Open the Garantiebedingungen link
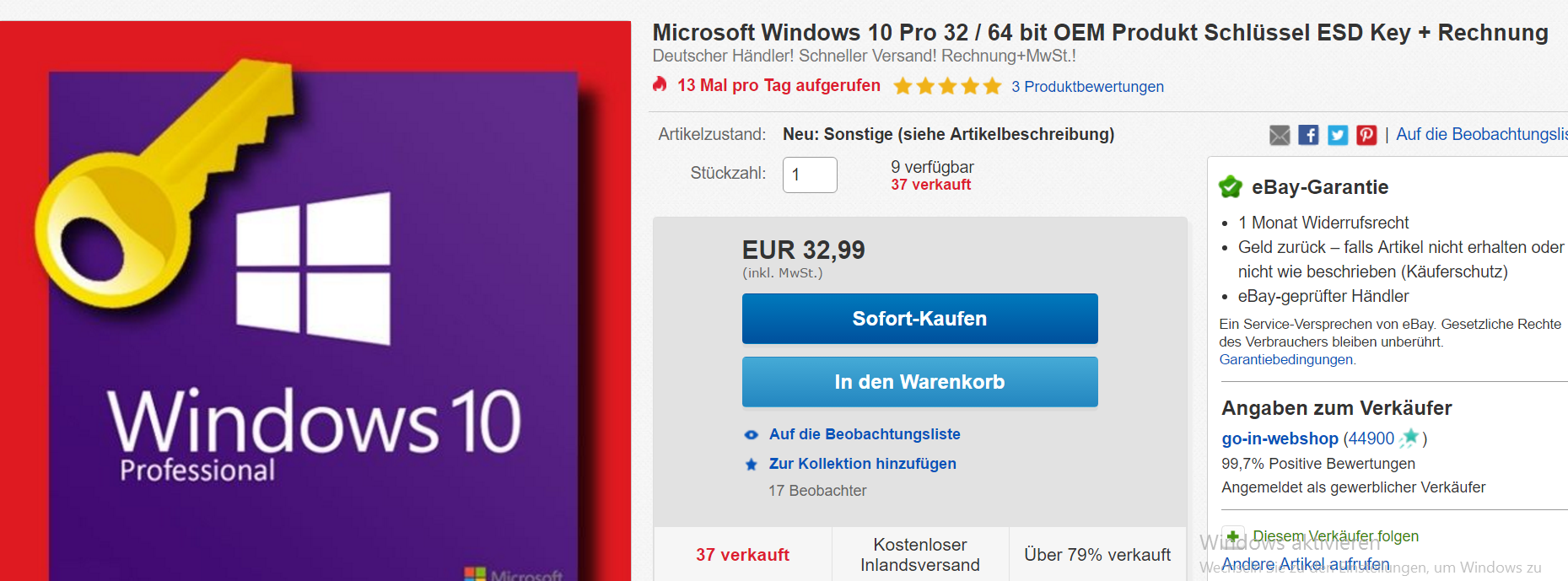This screenshot has width=1568, height=581. point(1287,359)
